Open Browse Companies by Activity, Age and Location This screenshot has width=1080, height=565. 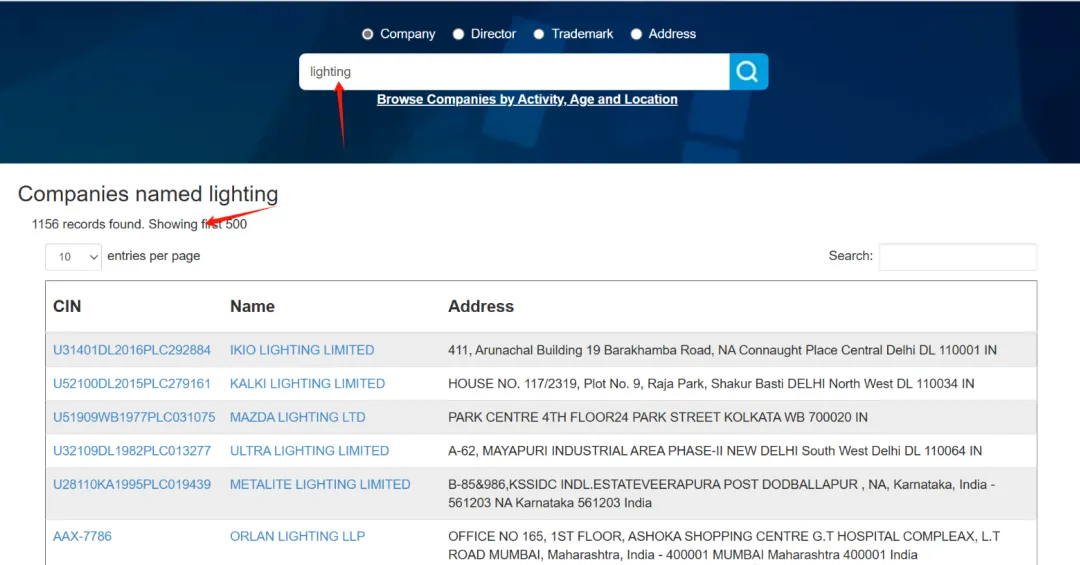pos(527,99)
